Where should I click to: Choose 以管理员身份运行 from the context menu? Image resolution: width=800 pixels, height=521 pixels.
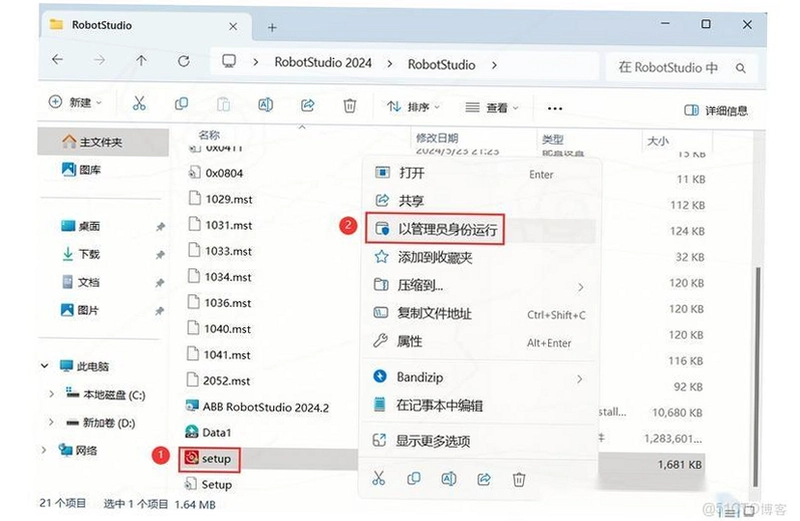(x=480, y=229)
